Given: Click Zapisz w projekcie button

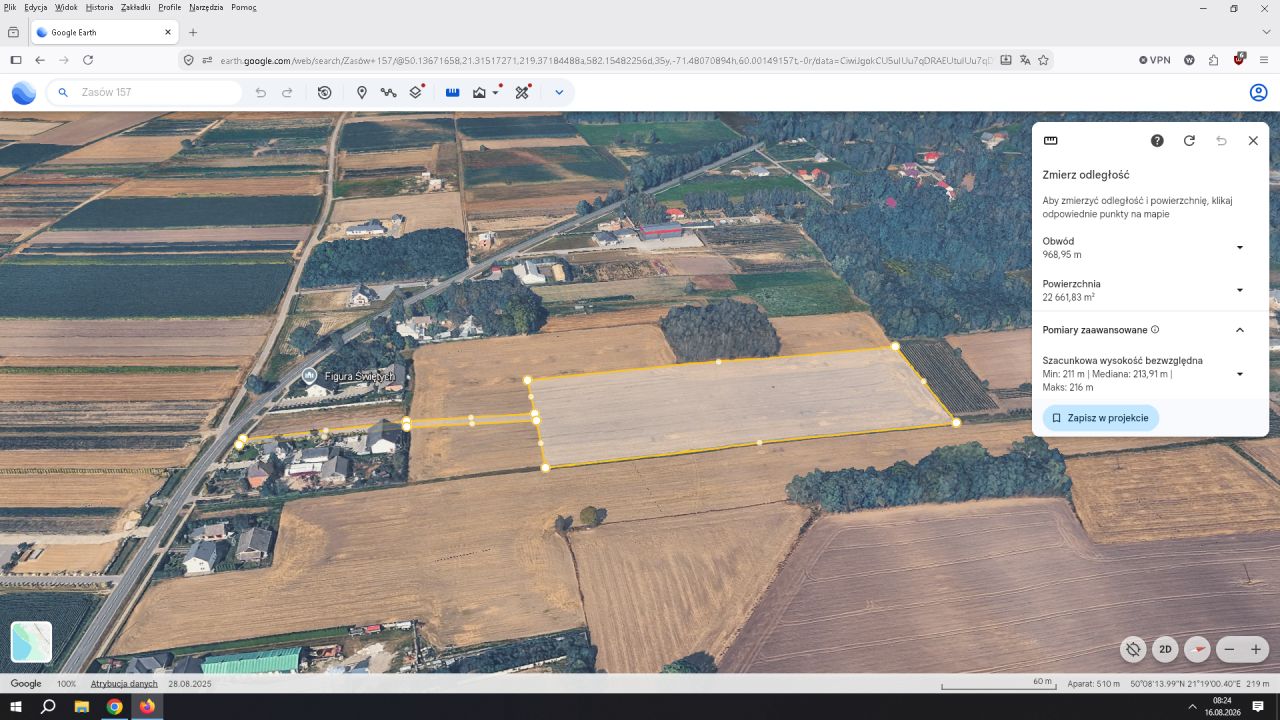Looking at the screenshot, I should tap(1101, 418).
